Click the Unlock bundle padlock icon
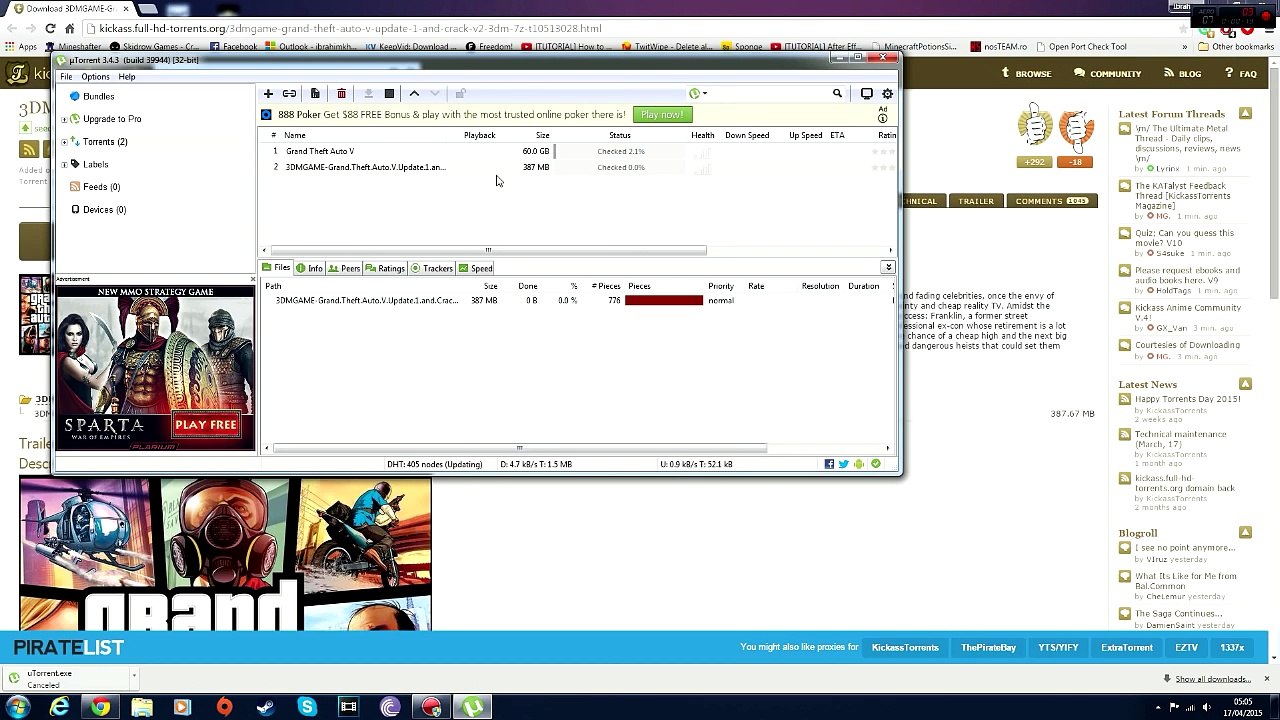The height and width of the screenshot is (720, 1280). click(x=460, y=94)
